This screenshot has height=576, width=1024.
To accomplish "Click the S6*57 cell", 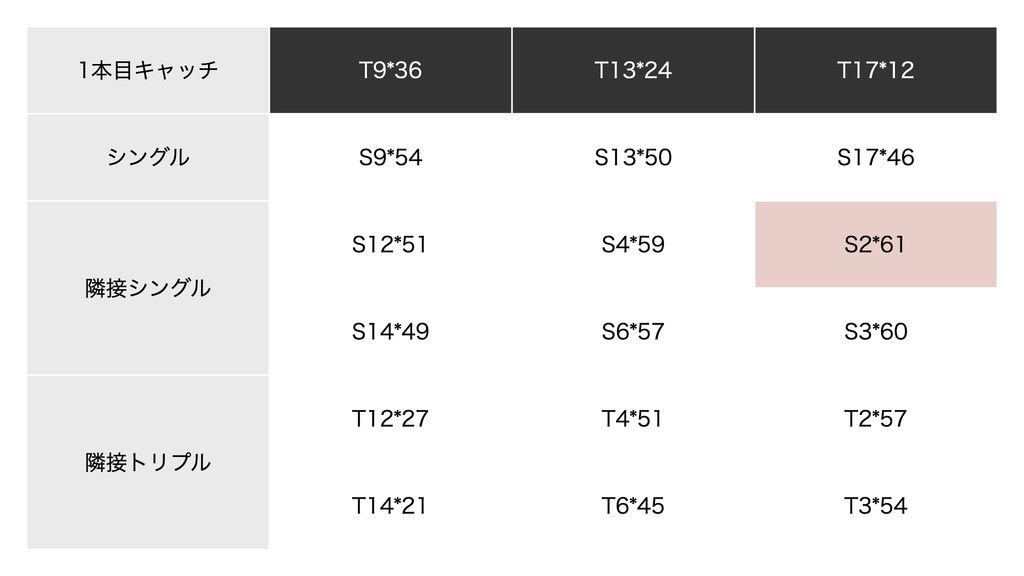I will (633, 332).
